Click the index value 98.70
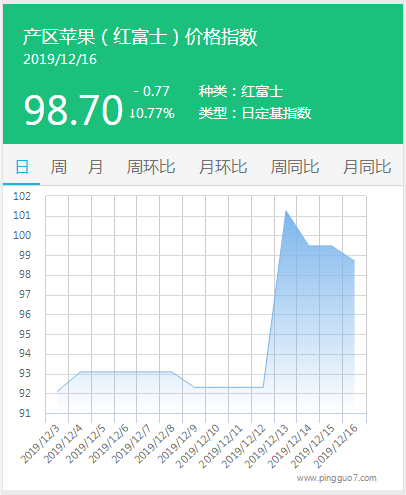This screenshot has width=406, height=495. [73, 110]
